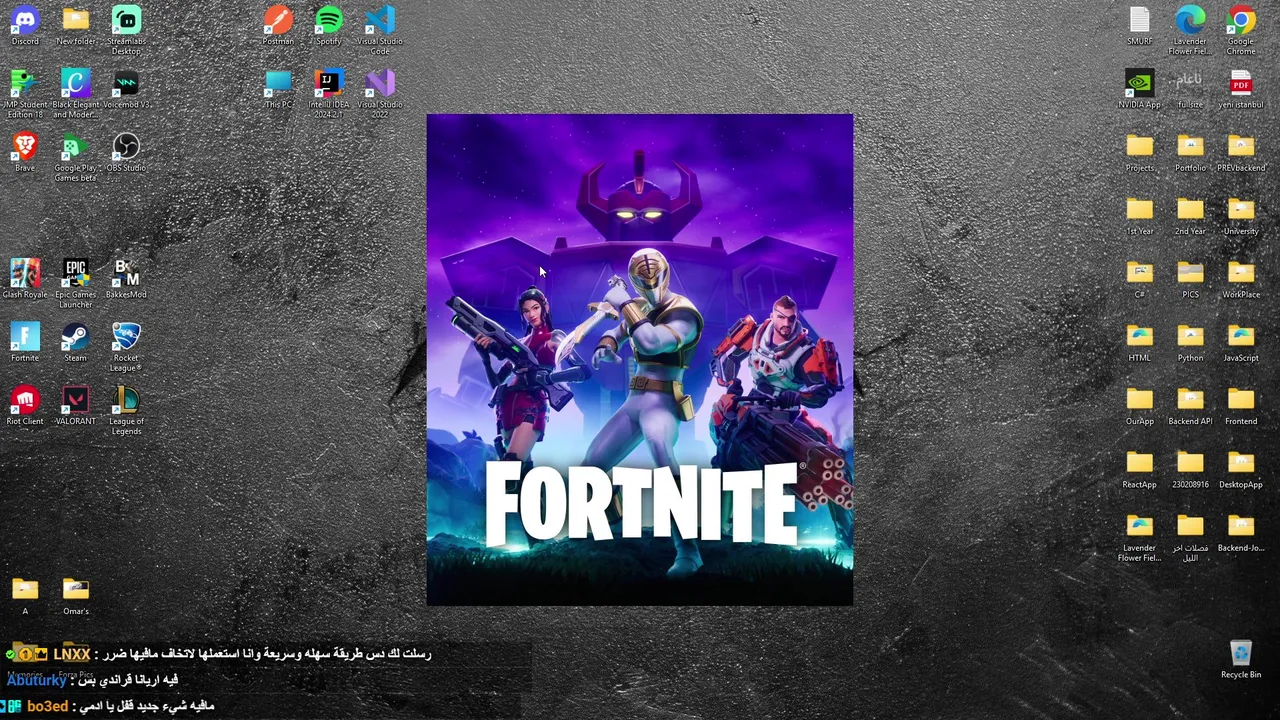Select the University folder

(x=1241, y=217)
